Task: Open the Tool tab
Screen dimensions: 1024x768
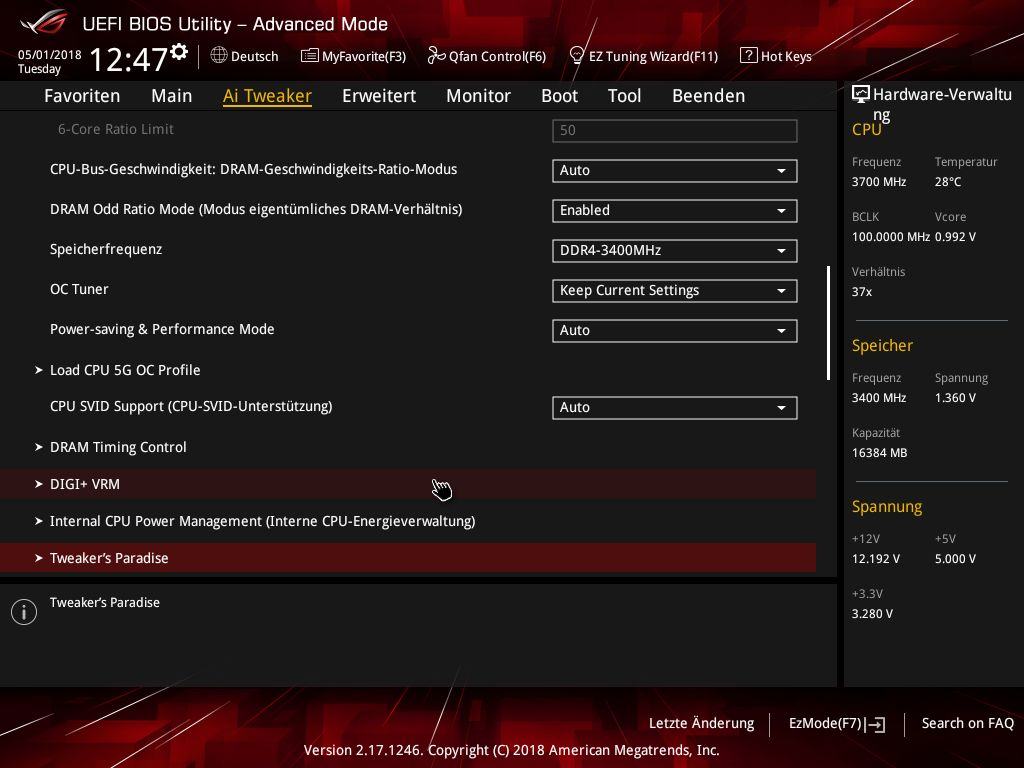Action: (x=624, y=96)
